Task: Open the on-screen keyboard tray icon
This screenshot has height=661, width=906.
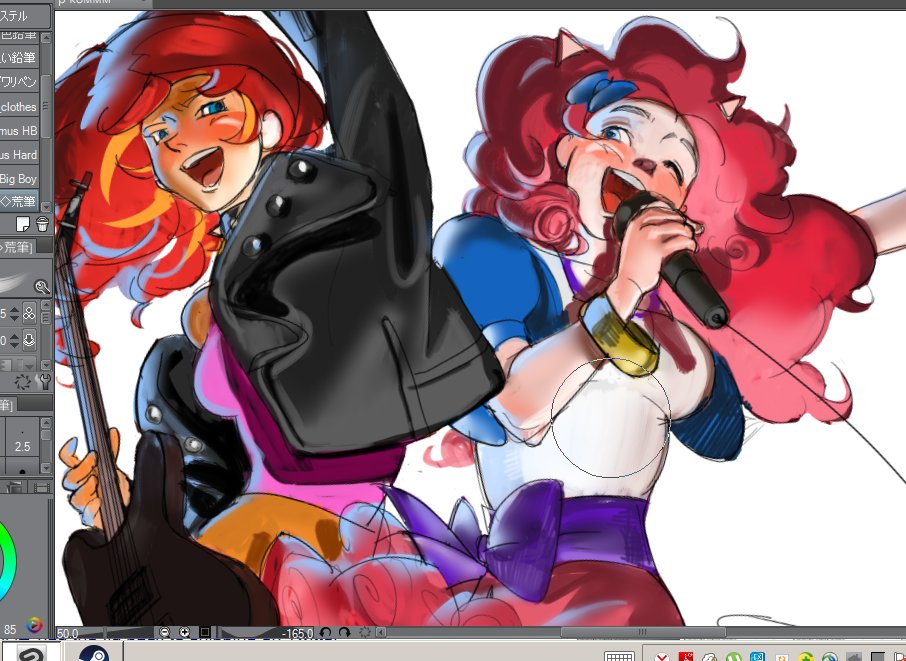Action: click(619, 656)
